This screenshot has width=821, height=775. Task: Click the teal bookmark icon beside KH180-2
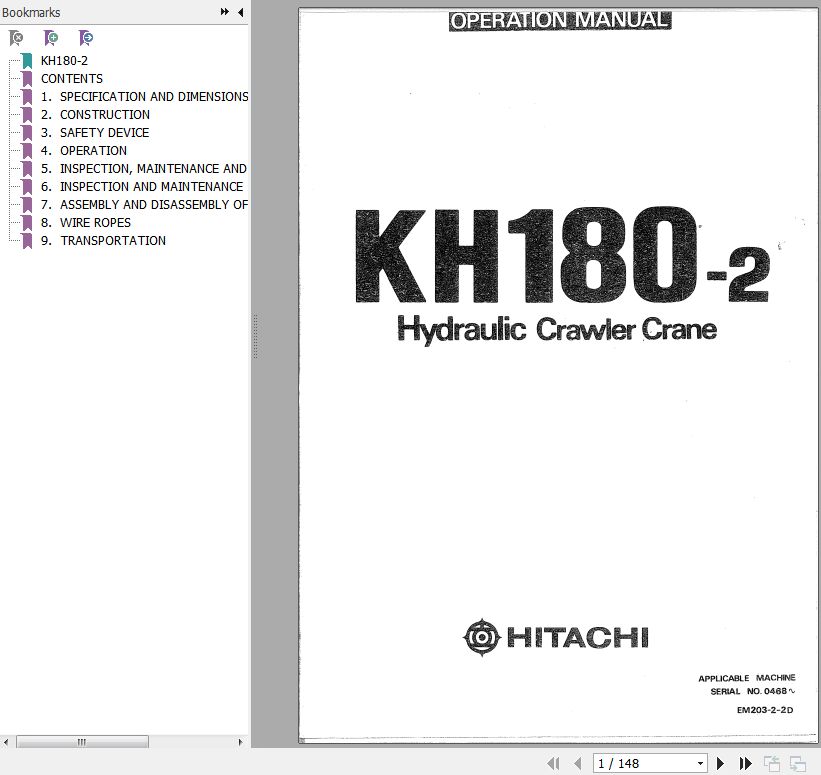tap(27, 61)
